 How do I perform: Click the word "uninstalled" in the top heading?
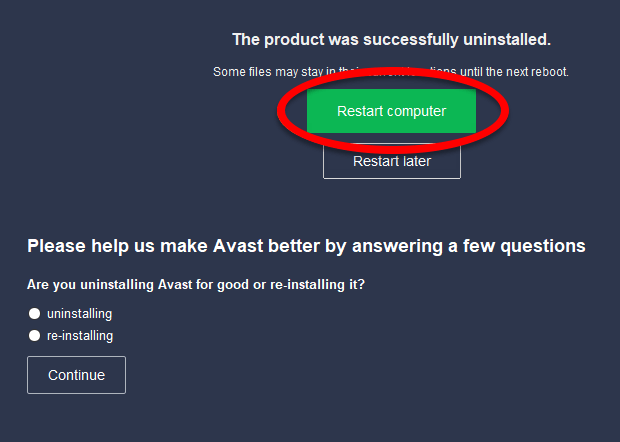click(x=506, y=40)
